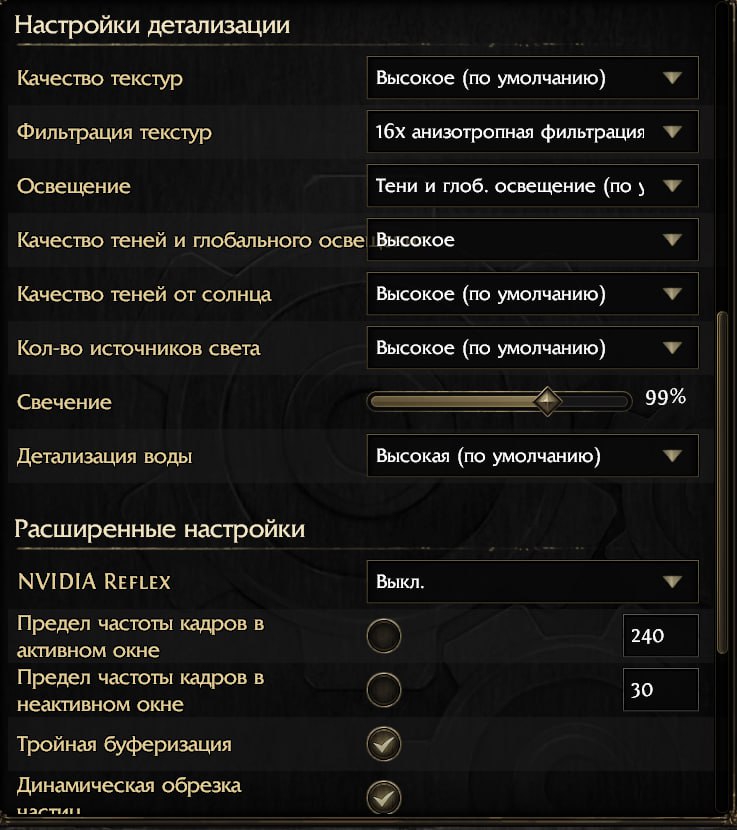Screen dimensions: 737x830
Task: Expand the Качество теней от солнца dropdown
Action: pos(533,294)
